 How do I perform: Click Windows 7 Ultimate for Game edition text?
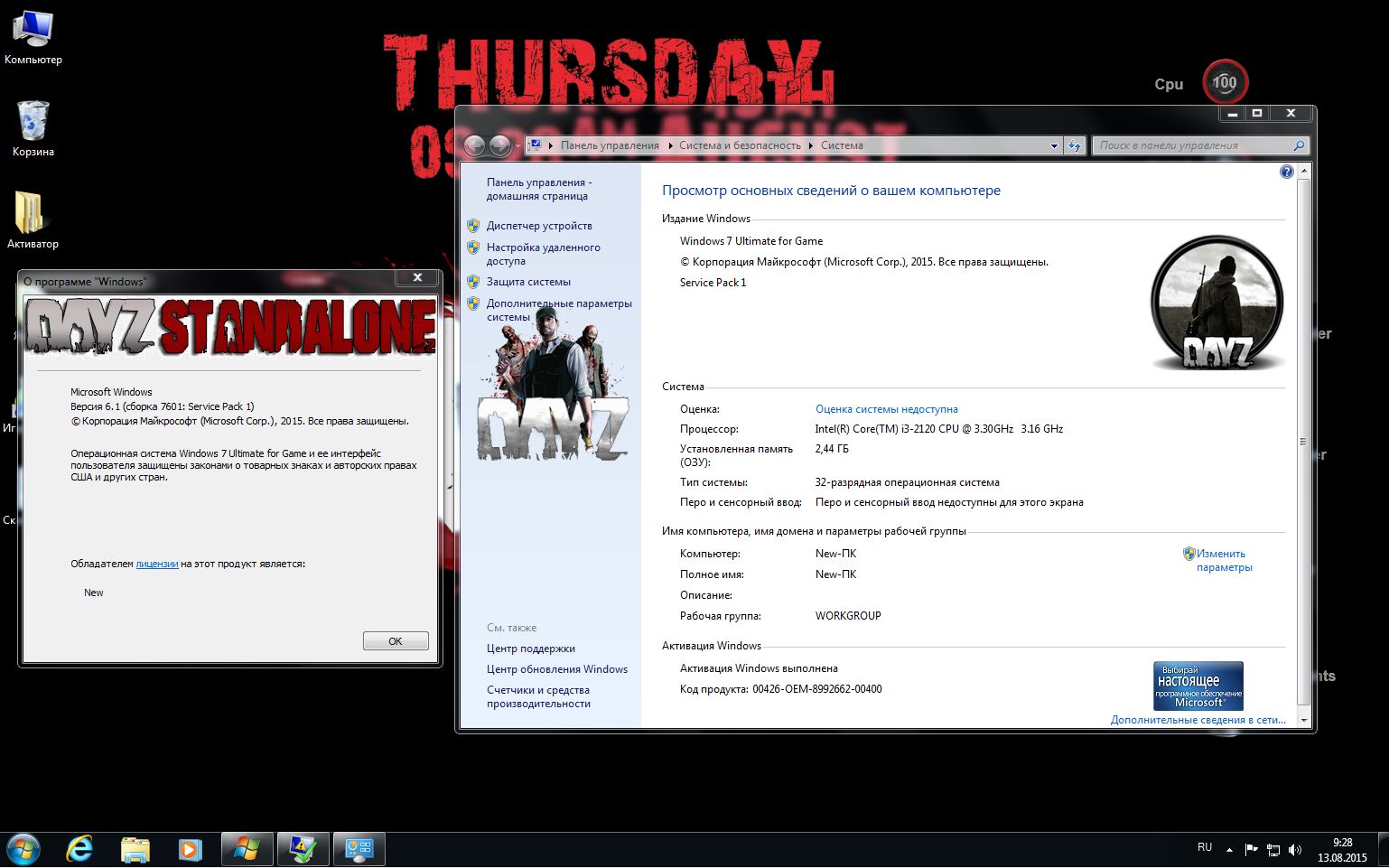(751, 241)
